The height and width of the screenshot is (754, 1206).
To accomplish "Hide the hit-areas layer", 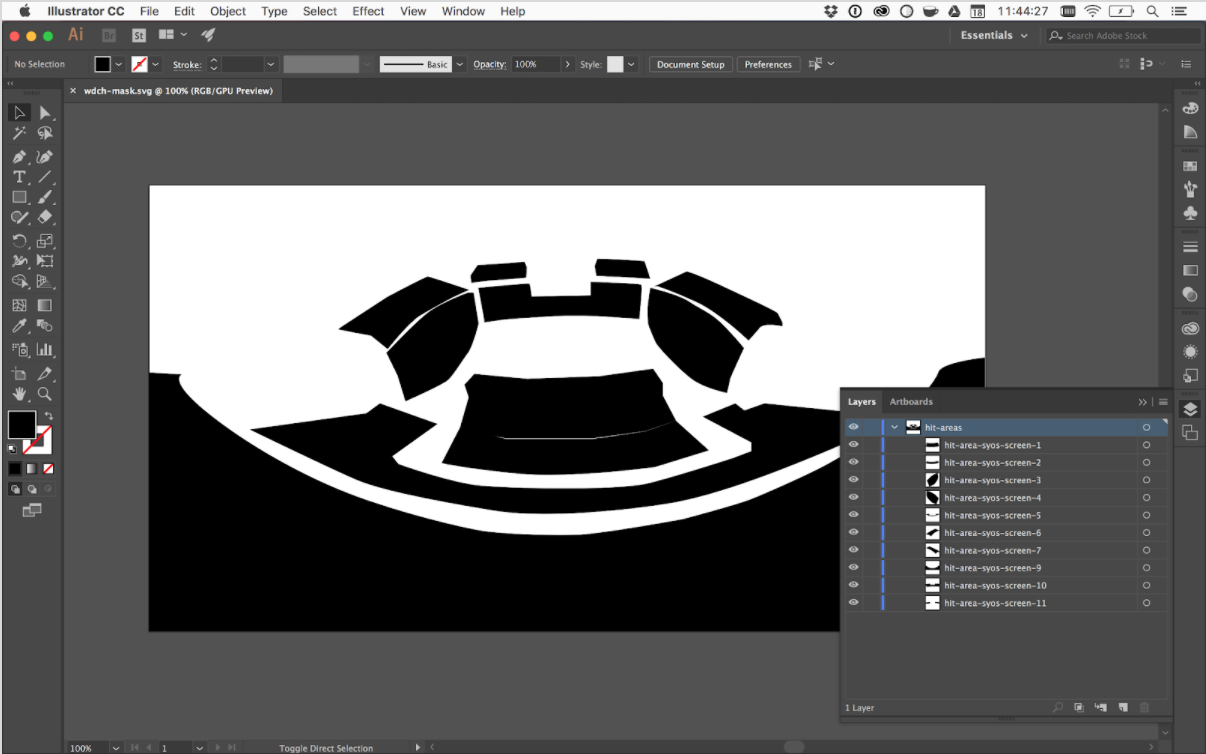I will [x=853, y=427].
